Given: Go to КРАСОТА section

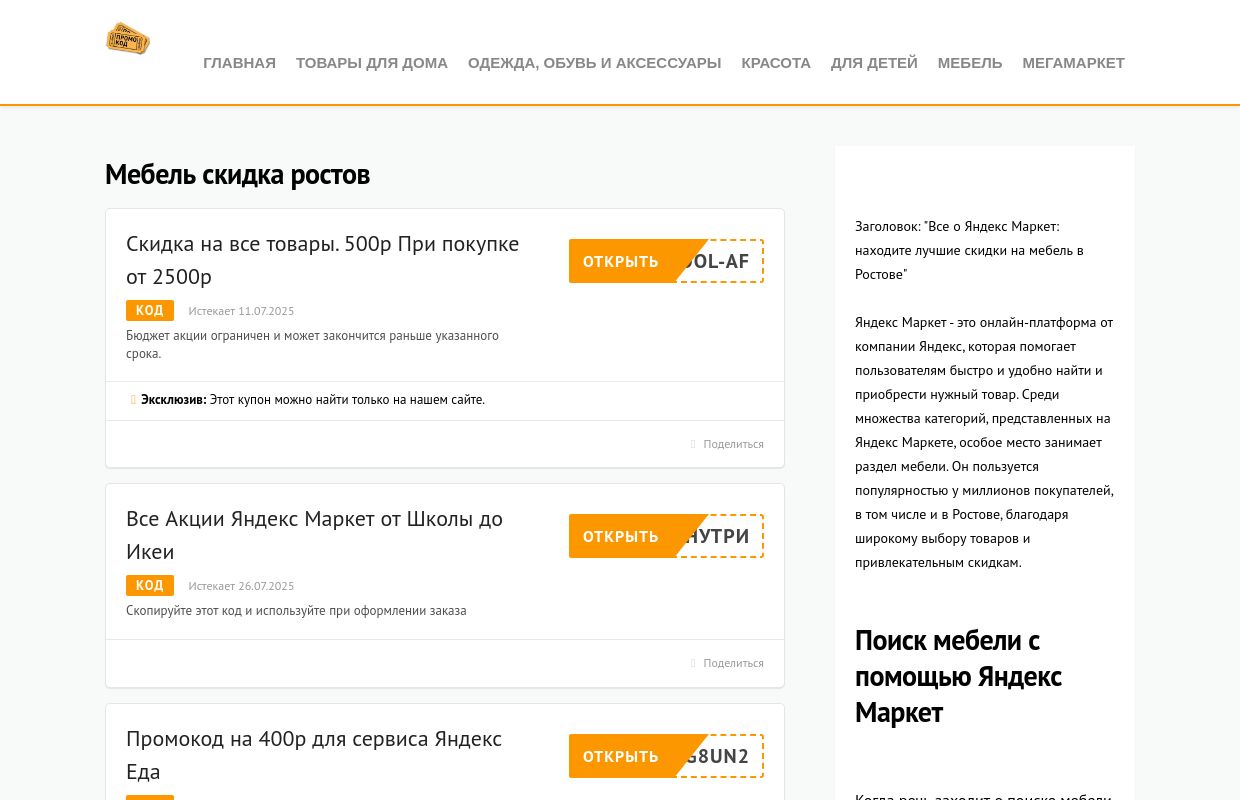Looking at the screenshot, I should [776, 63].
